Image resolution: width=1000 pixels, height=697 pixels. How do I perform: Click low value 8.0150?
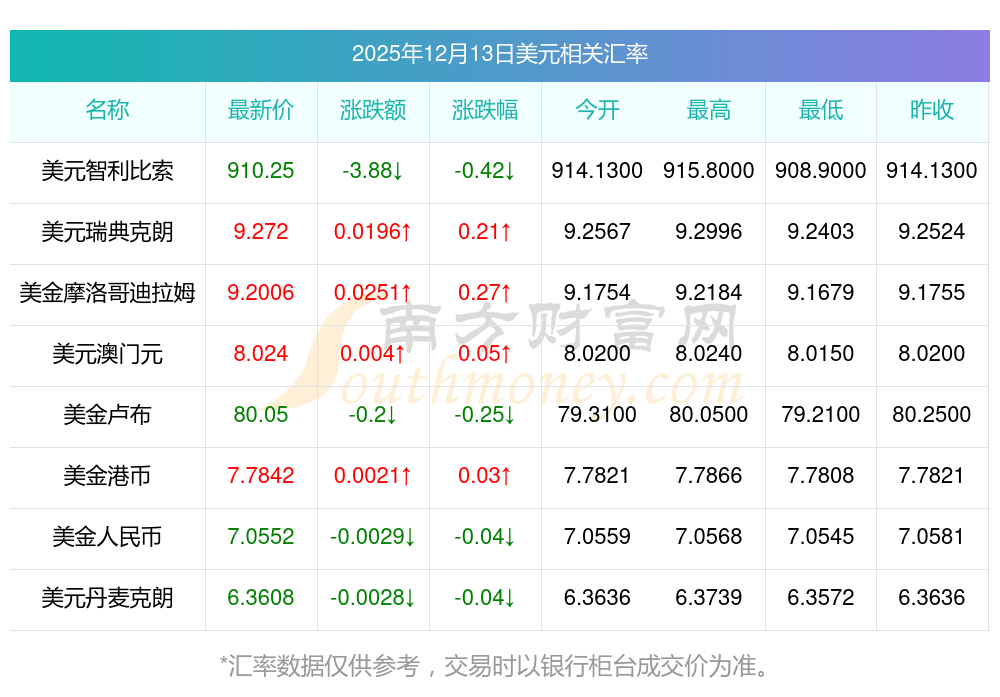click(820, 353)
